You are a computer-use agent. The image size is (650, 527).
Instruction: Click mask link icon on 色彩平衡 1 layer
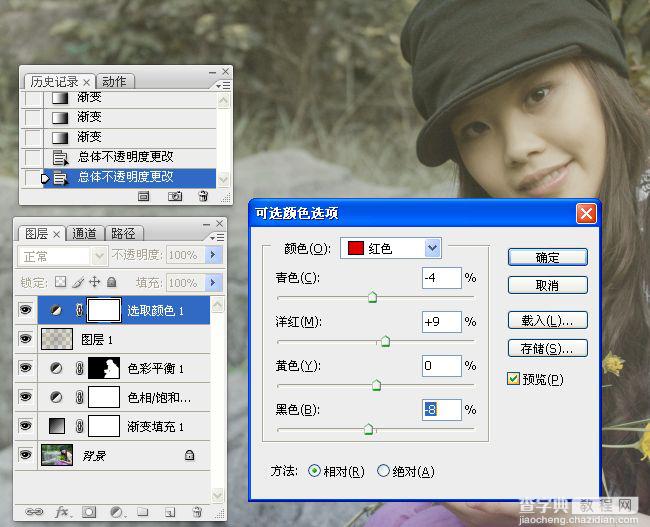[79, 368]
